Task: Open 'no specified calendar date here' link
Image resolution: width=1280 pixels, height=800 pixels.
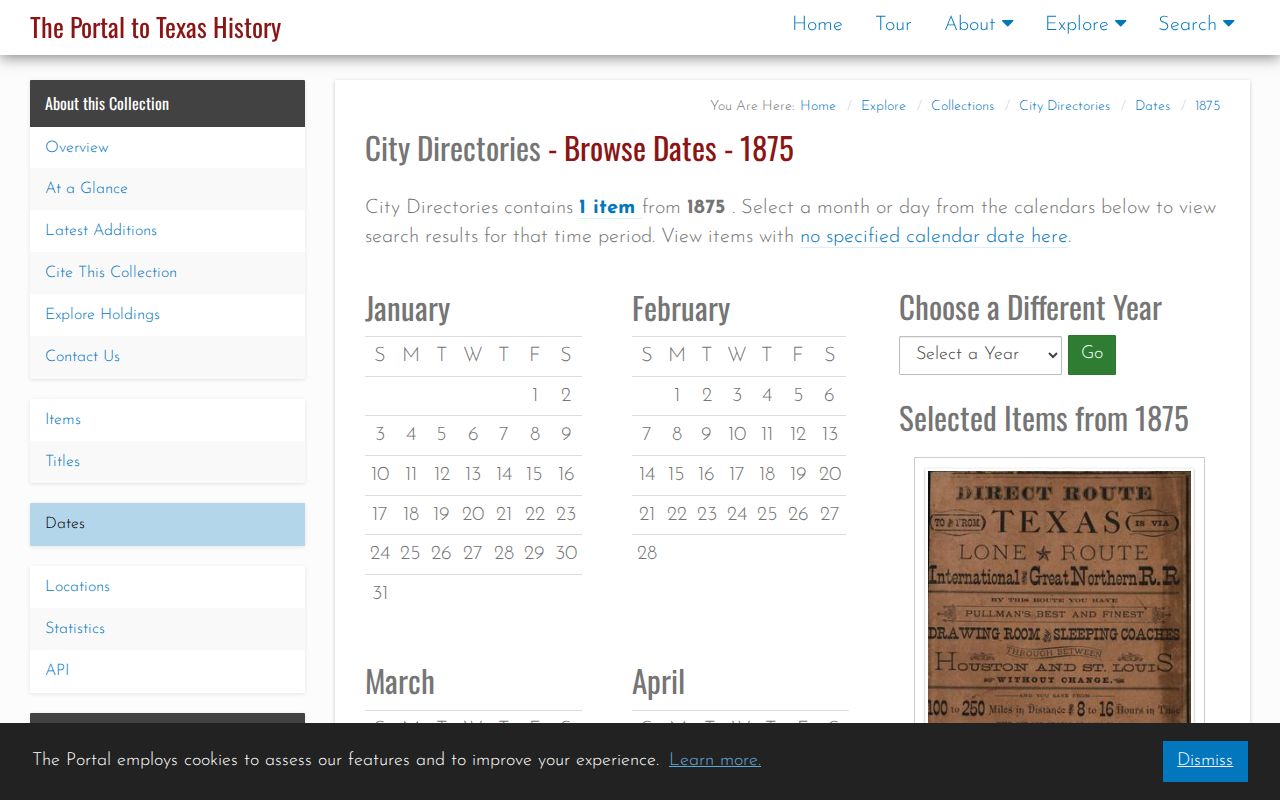Action: pyautogui.click(x=934, y=237)
